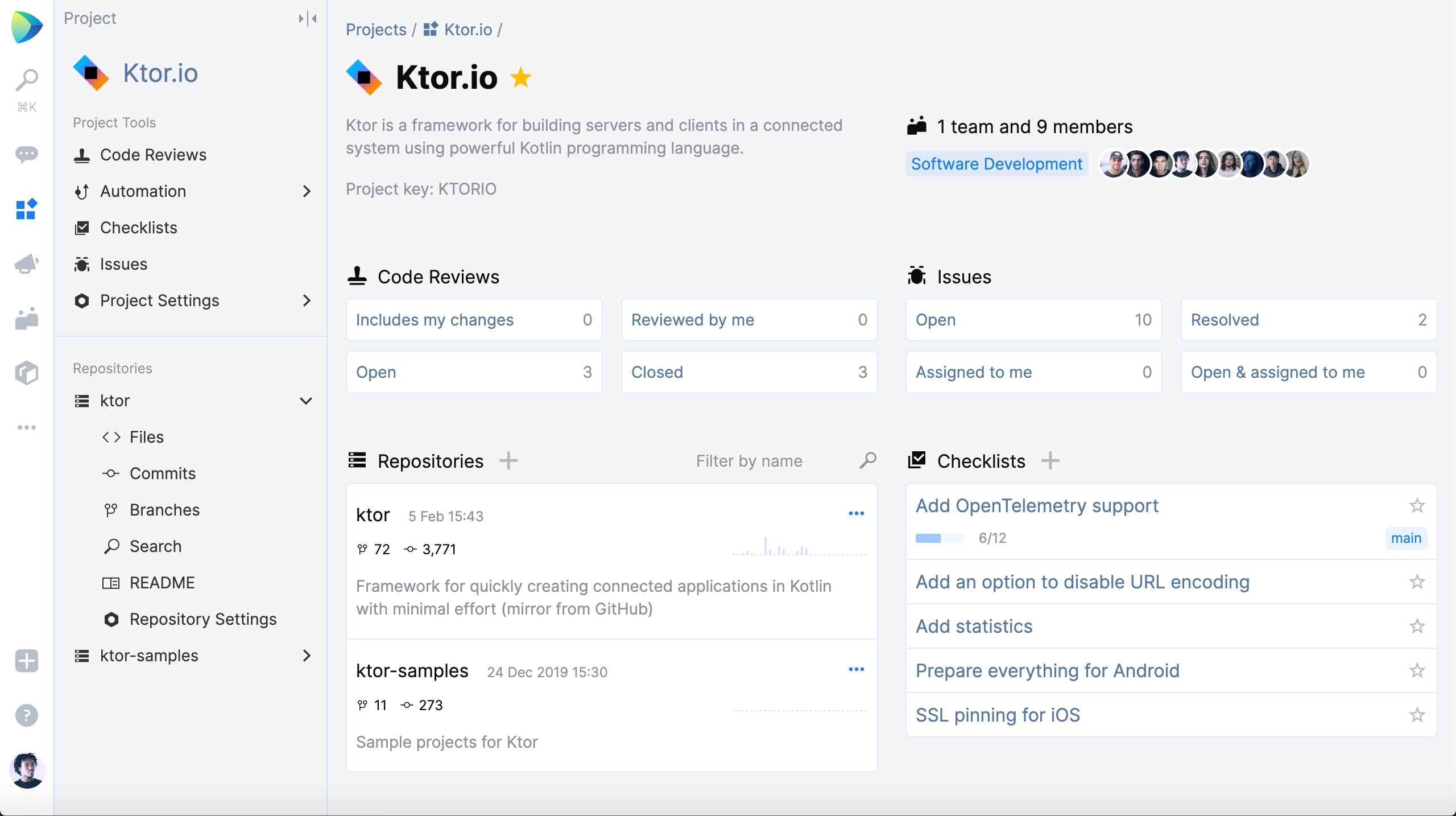Open the Chats speech bubble icon
1456x816 pixels.
pos(27,154)
